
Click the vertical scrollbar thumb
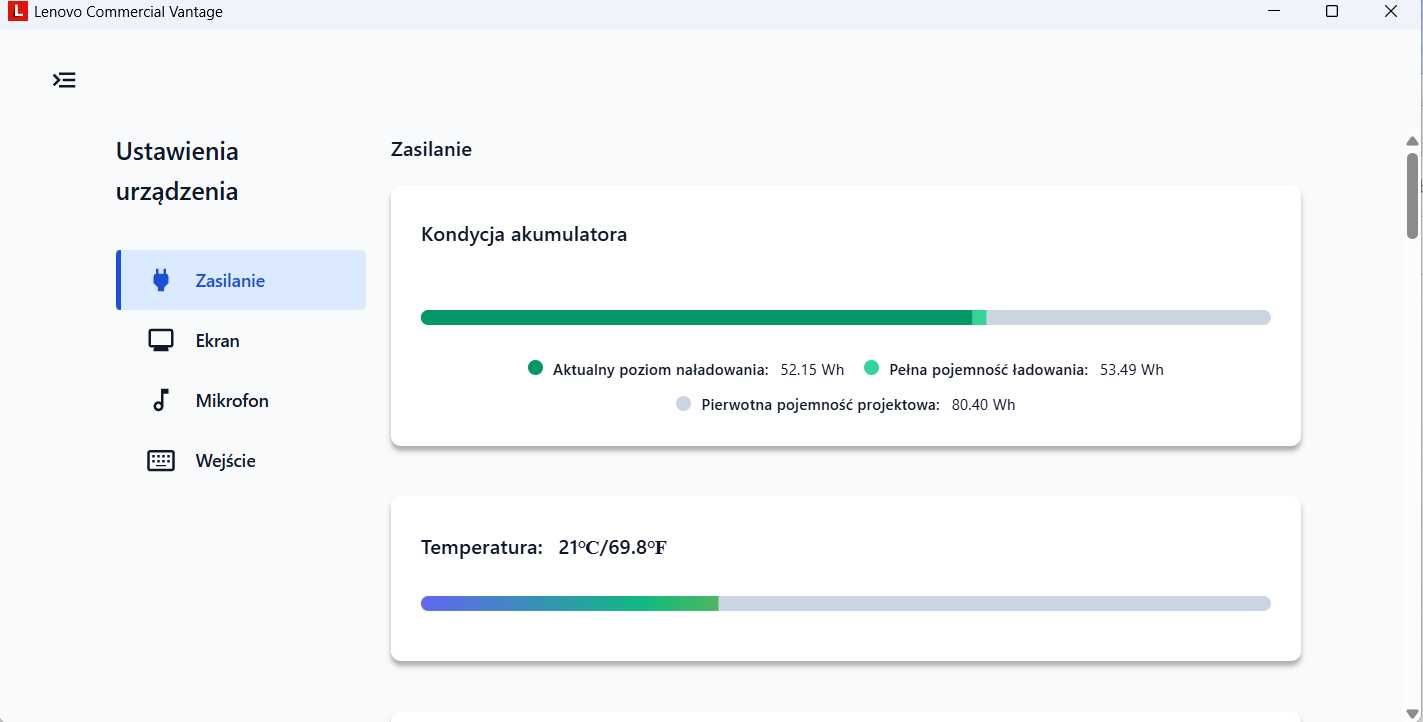1412,195
